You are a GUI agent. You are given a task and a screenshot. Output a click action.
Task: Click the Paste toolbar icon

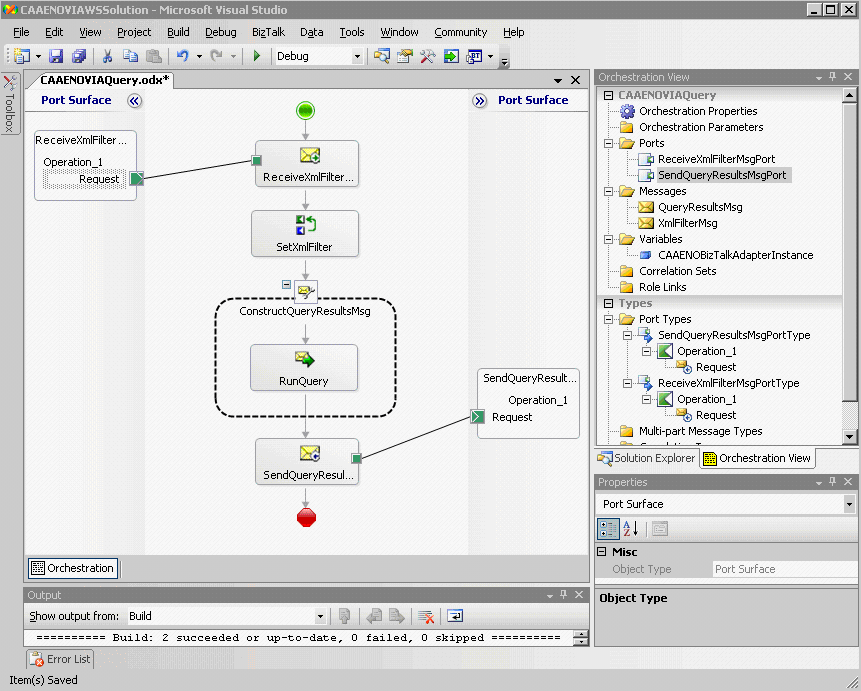pyautogui.click(x=154, y=56)
